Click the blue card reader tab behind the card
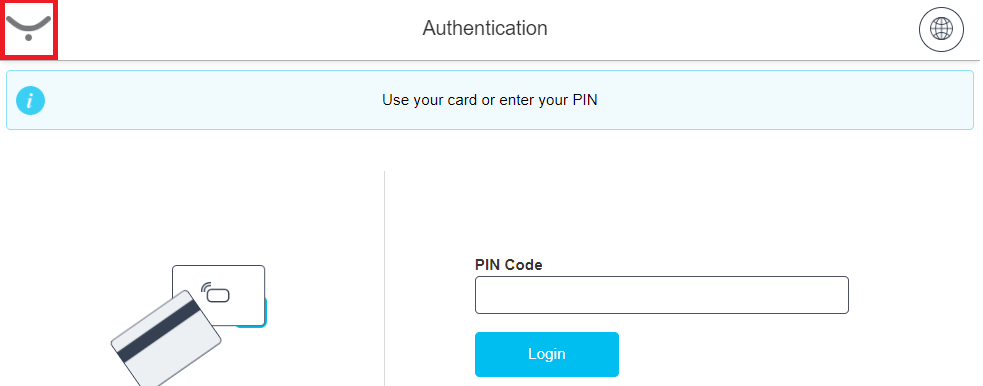This screenshot has width=983, height=386. pos(263,312)
